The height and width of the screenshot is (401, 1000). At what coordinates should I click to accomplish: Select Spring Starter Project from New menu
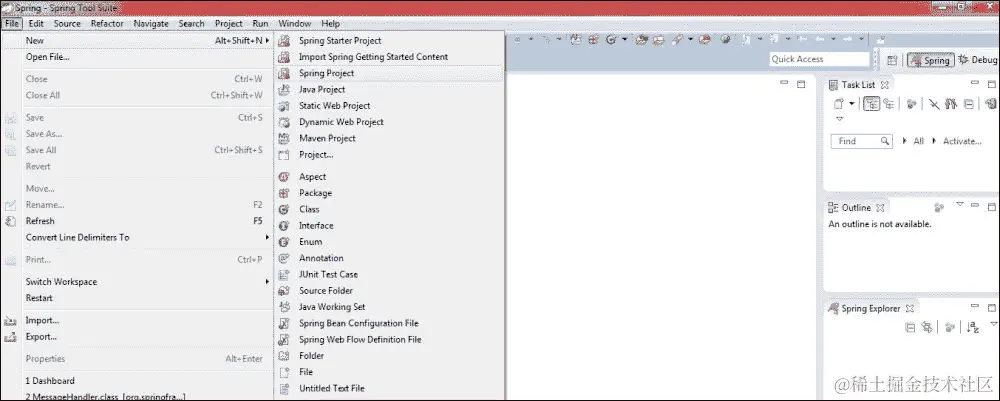click(390, 41)
